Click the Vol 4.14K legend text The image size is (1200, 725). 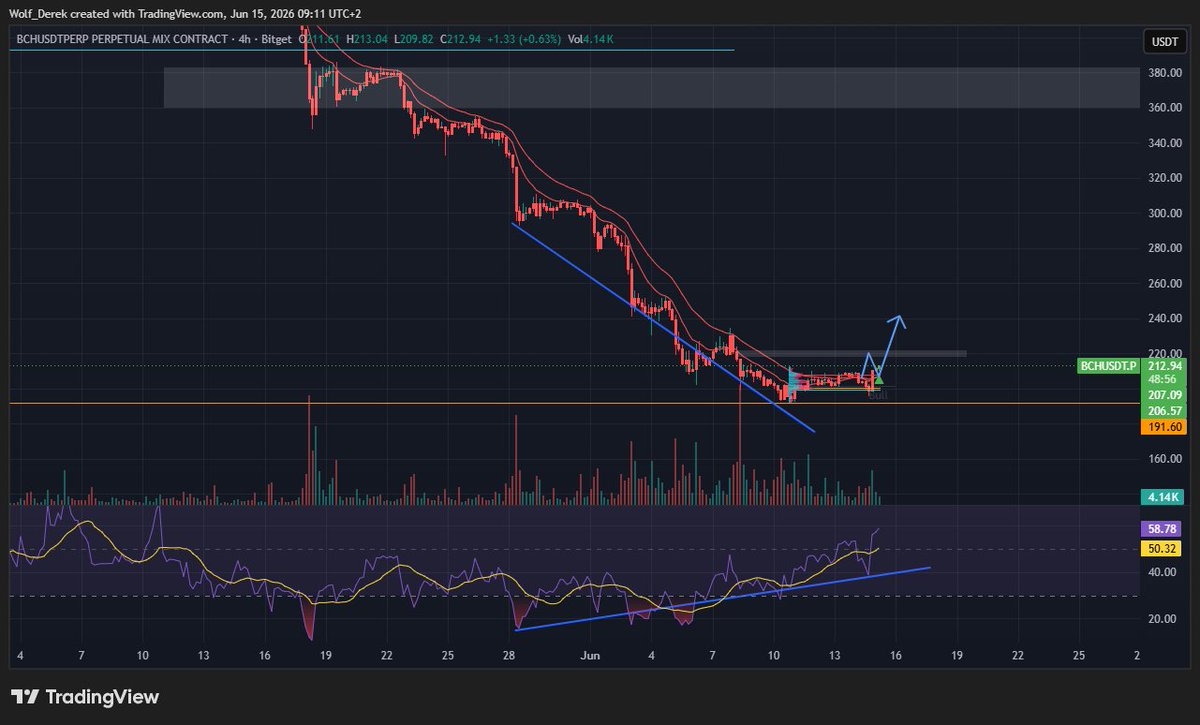coord(590,40)
